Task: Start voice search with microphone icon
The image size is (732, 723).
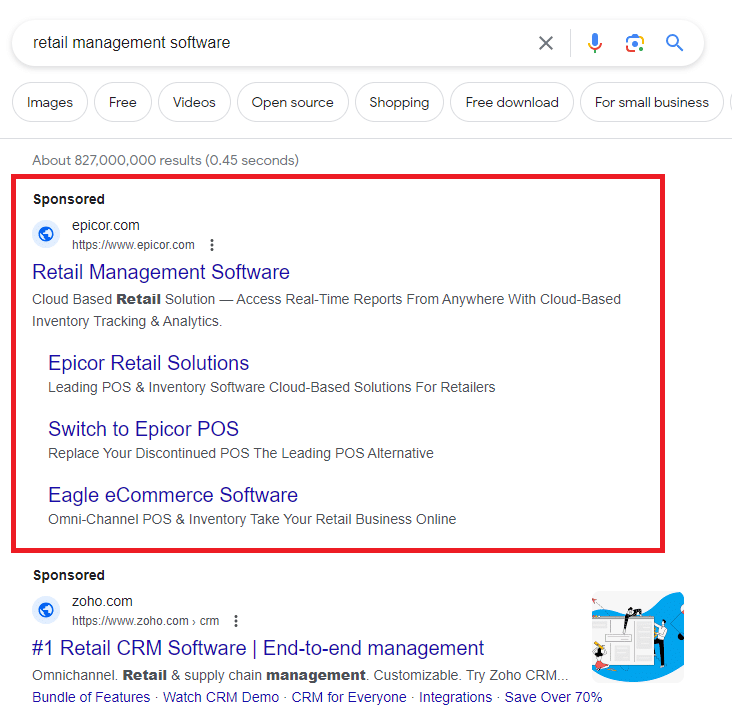Action: (x=595, y=43)
